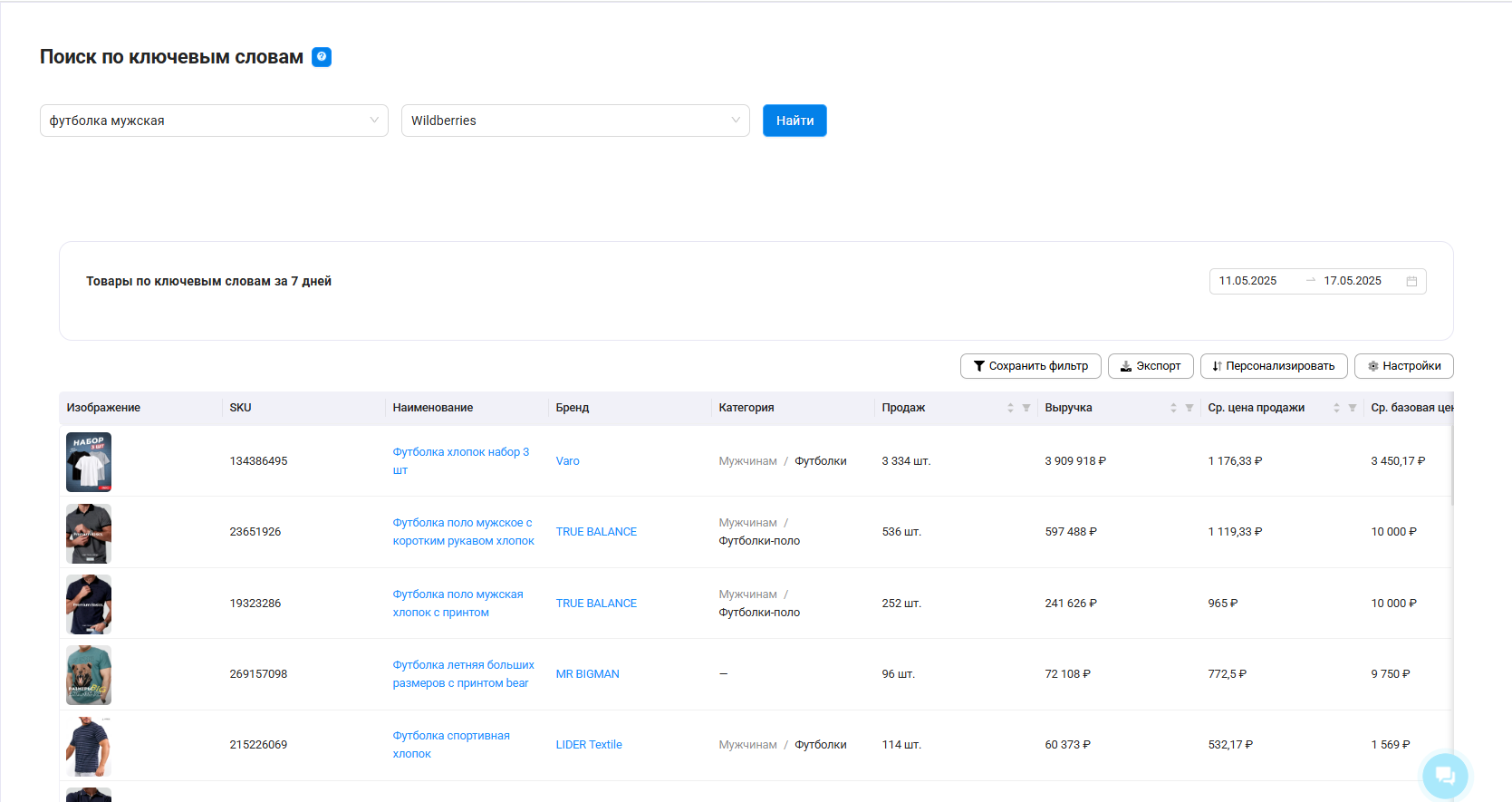Click the Экспорт button
The height and width of the screenshot is (802, 1512).
pos(1151,366)
